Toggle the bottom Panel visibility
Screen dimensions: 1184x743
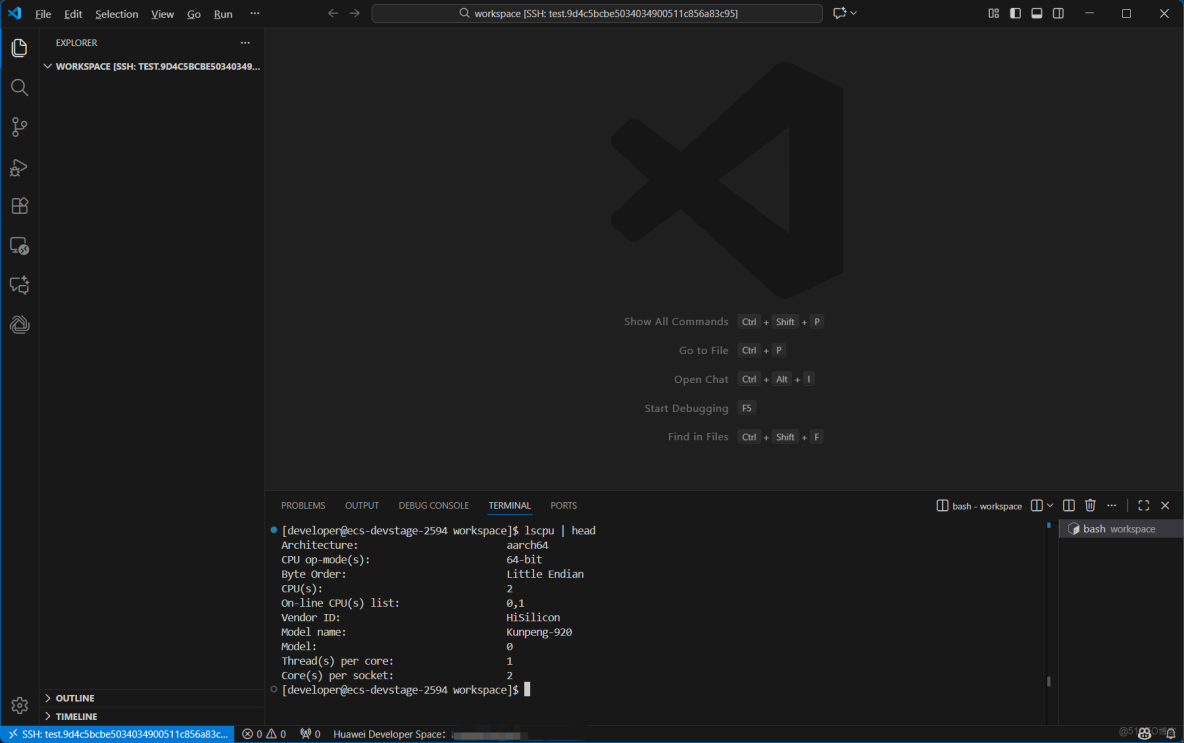[x=1037, y=13]
